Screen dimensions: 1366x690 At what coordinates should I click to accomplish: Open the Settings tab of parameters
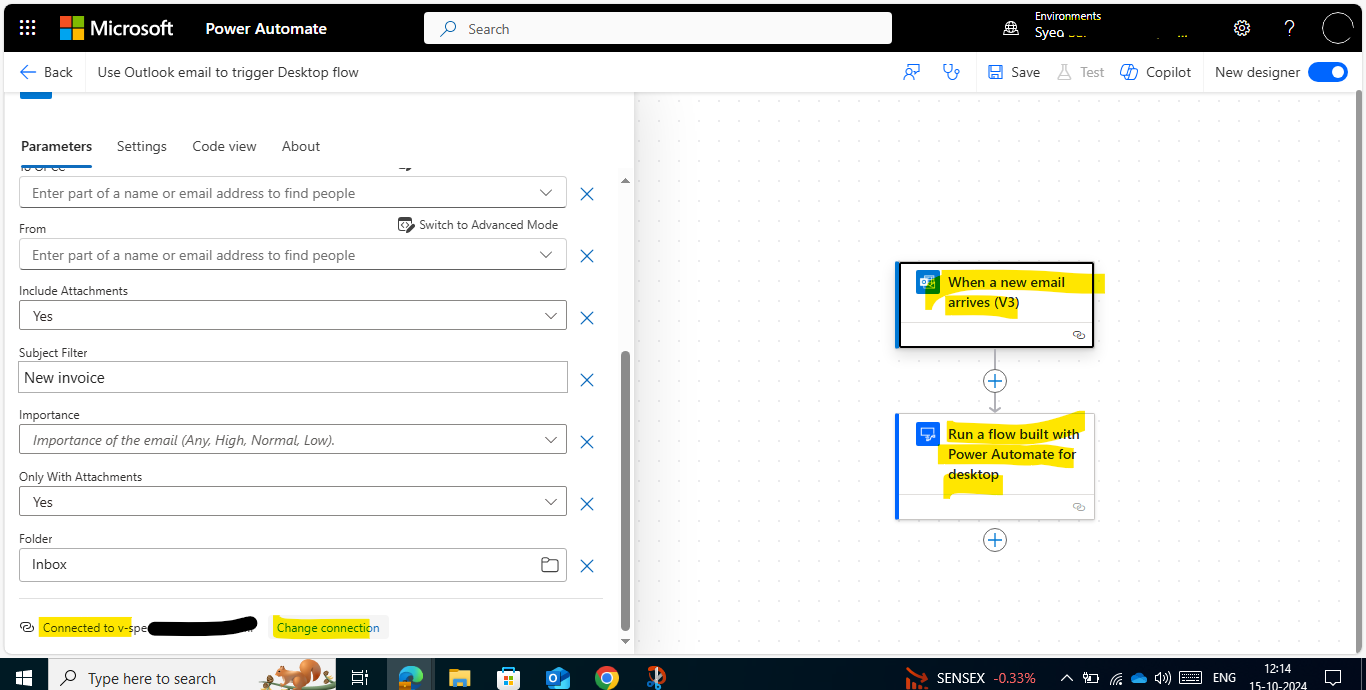click(x=141, y=146)
